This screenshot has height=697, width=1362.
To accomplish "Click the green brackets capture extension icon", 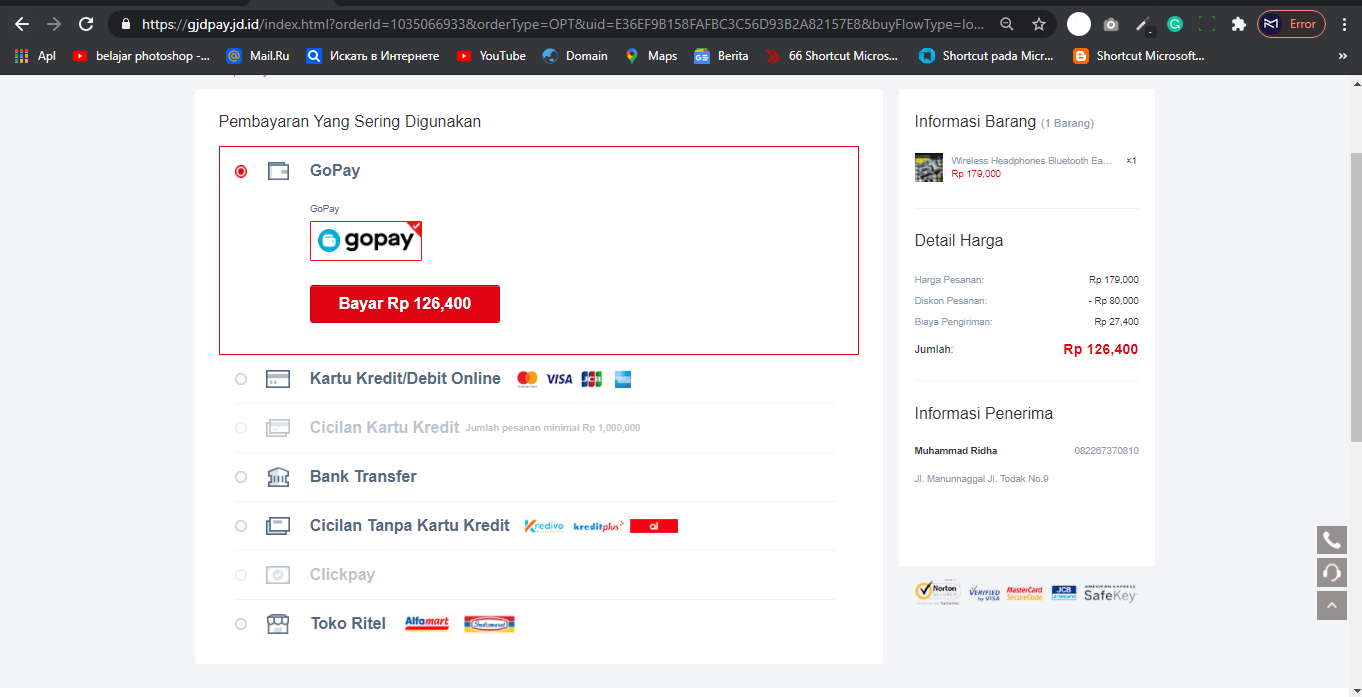I will (x=1207, y=24).
